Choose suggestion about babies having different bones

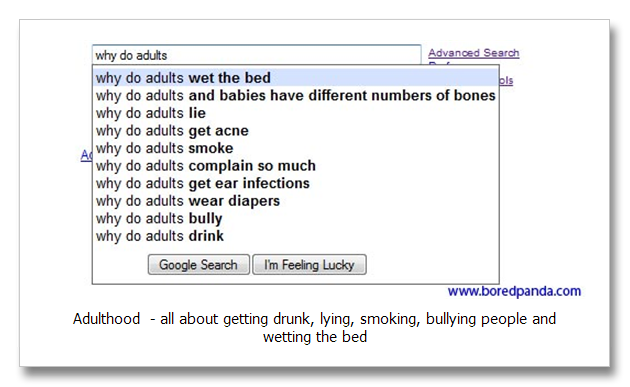coord(296,95)
